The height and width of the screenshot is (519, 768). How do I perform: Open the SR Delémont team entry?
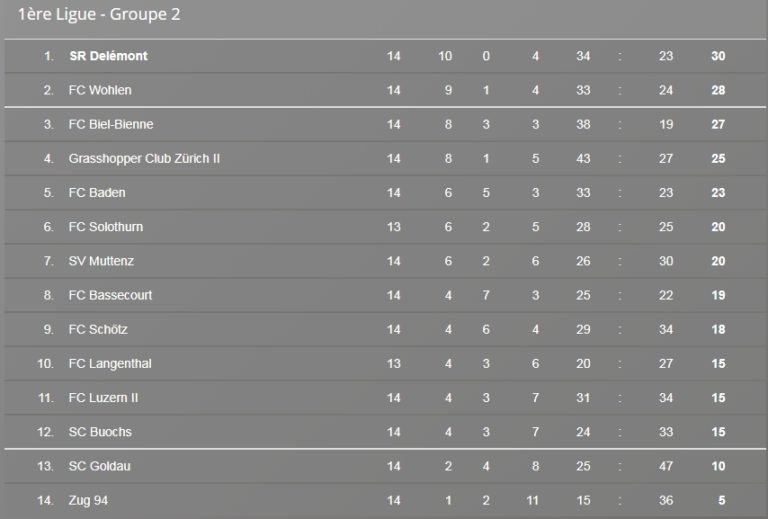point(108,56)
